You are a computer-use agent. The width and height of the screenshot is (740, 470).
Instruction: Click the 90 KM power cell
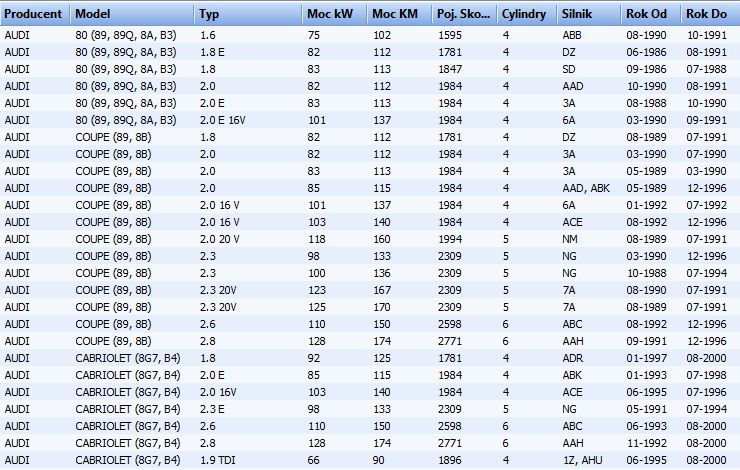tap(378, 460)
